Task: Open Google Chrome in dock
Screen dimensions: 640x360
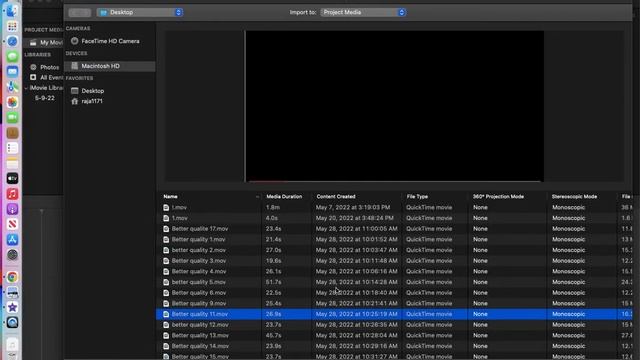Action: 12,277
